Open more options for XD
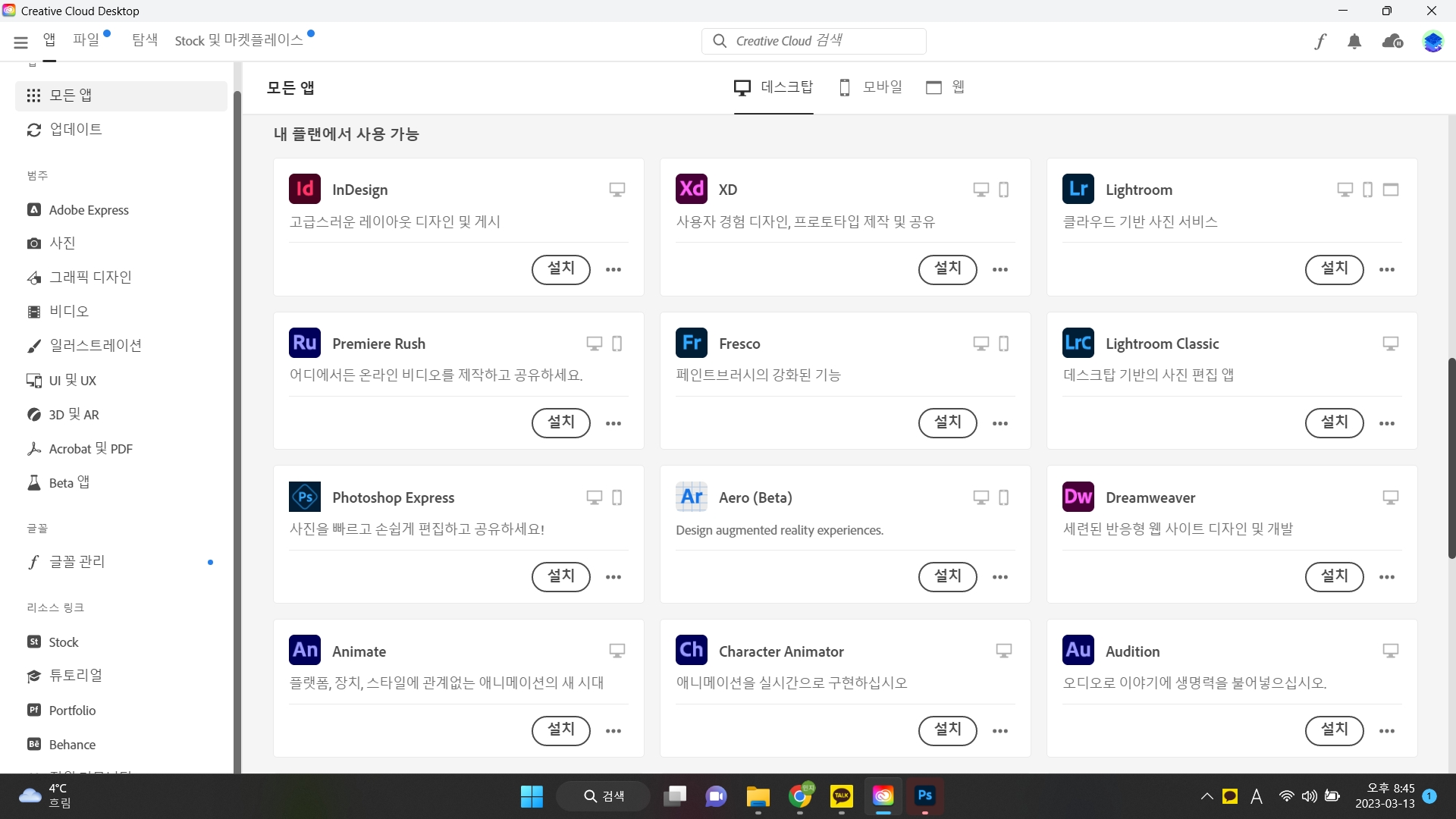This screenshot has width=1456, height=819. click(1000, 269)
